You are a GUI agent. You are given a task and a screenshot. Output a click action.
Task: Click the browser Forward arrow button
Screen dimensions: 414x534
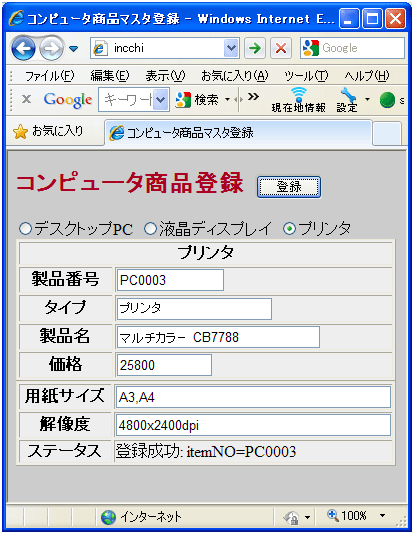click(52, 49)
